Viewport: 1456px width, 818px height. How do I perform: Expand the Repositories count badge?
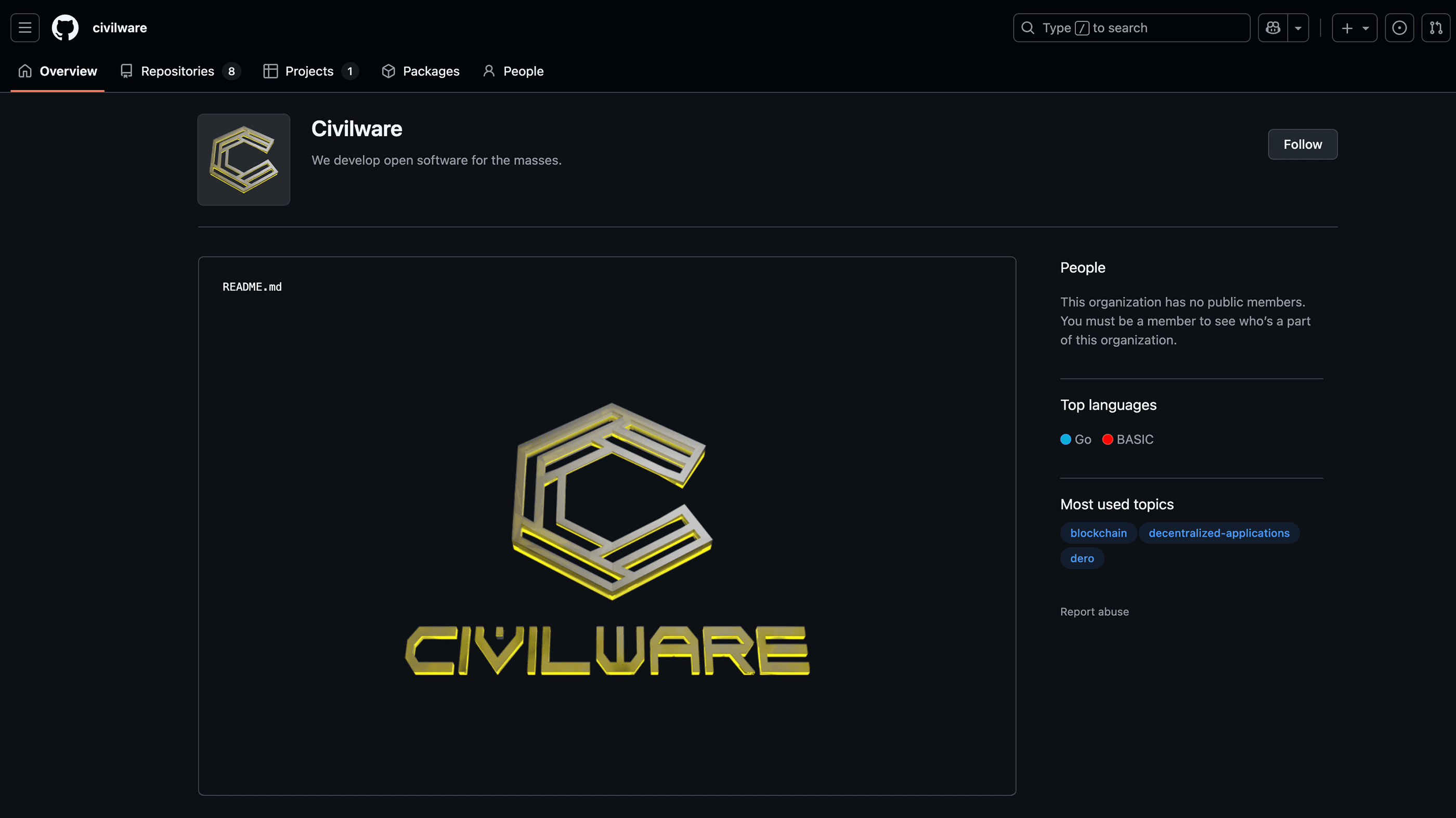(231, 71)
